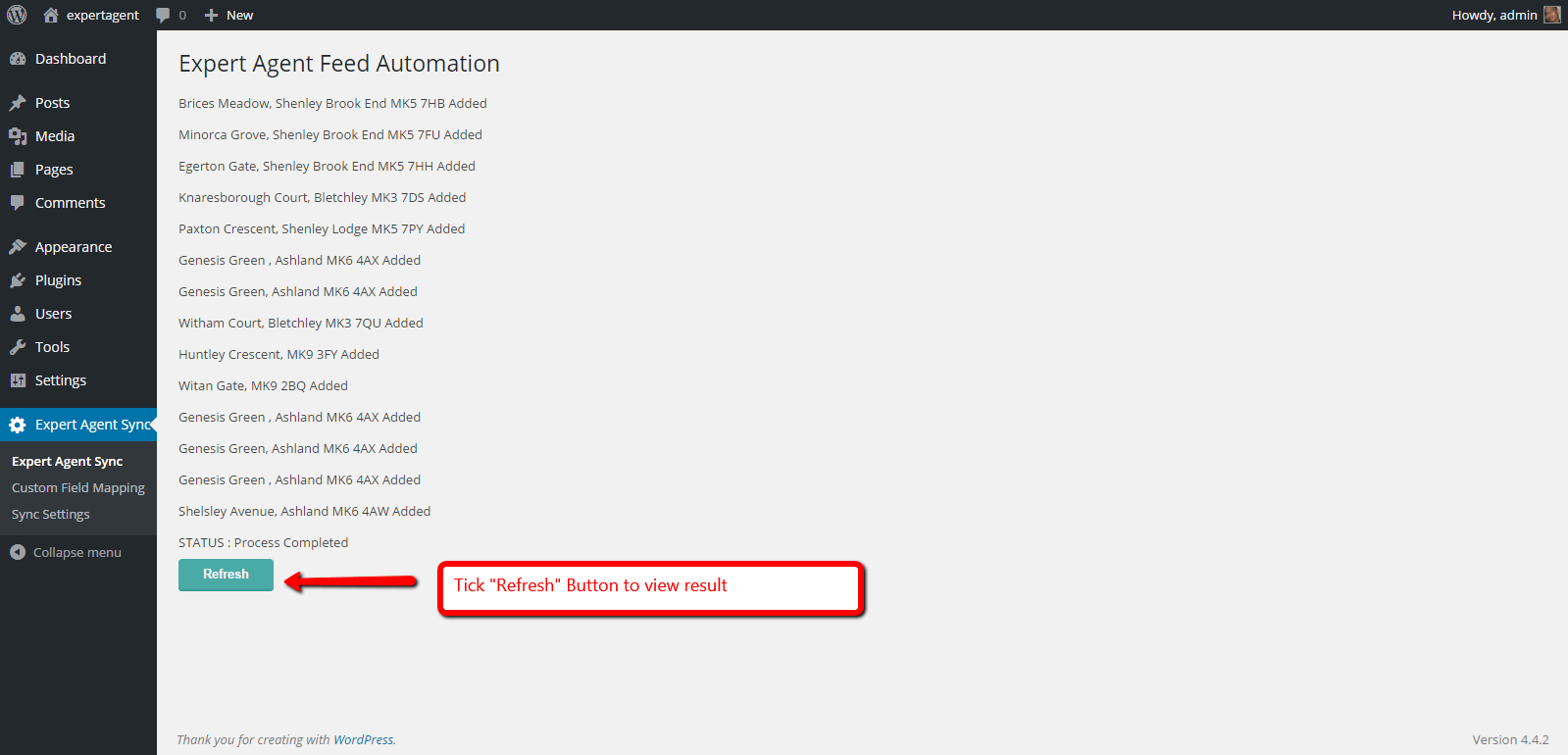Click the Plugins plug icon

point(18,280)
